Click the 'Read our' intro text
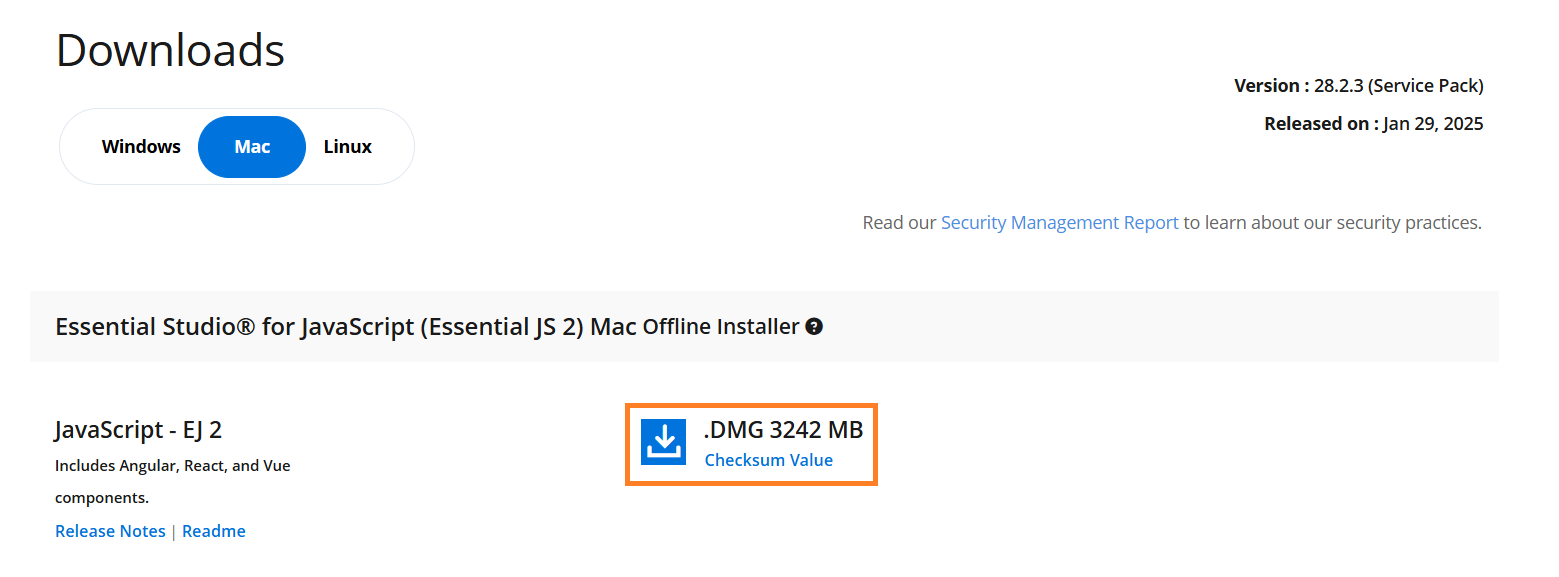The height and width of the screenshot is (577, 1559). (899, 223)
